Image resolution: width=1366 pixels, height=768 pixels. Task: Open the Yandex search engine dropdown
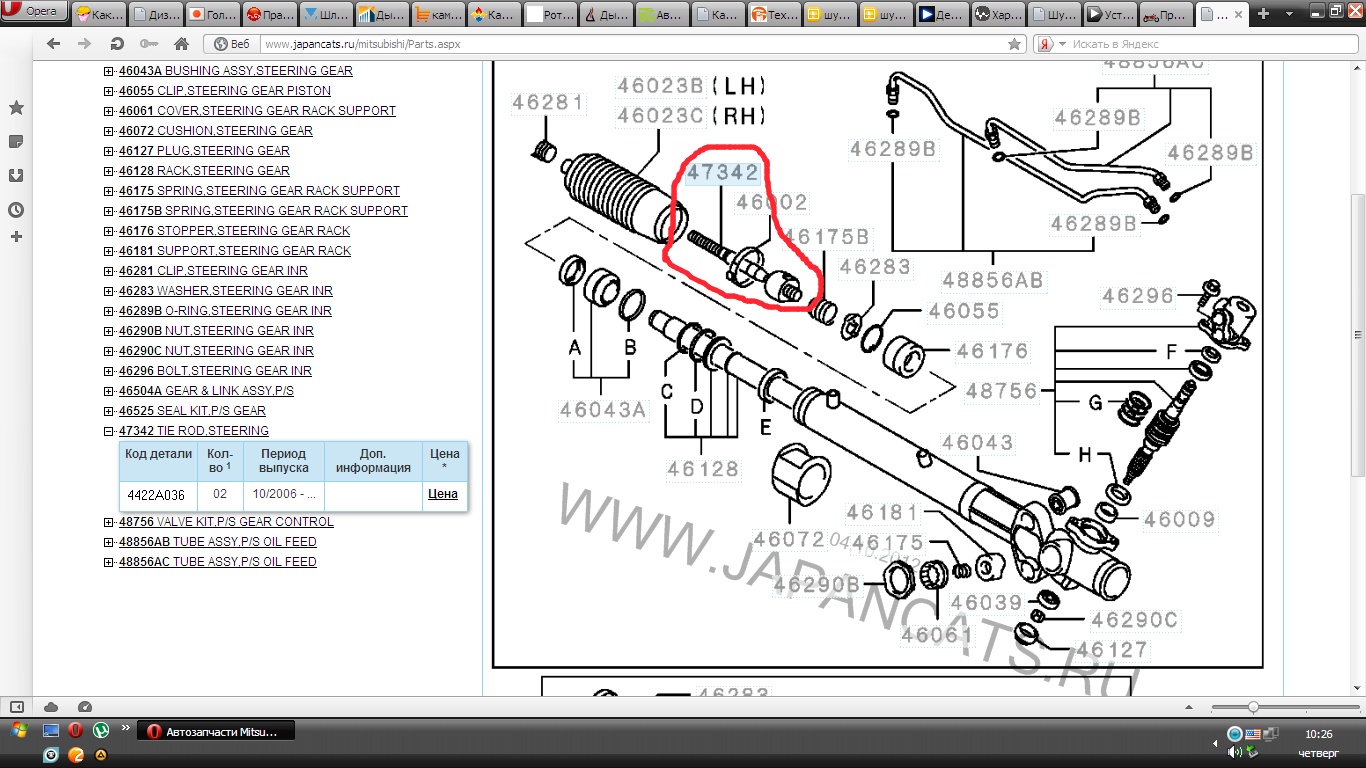point(1062,44)
